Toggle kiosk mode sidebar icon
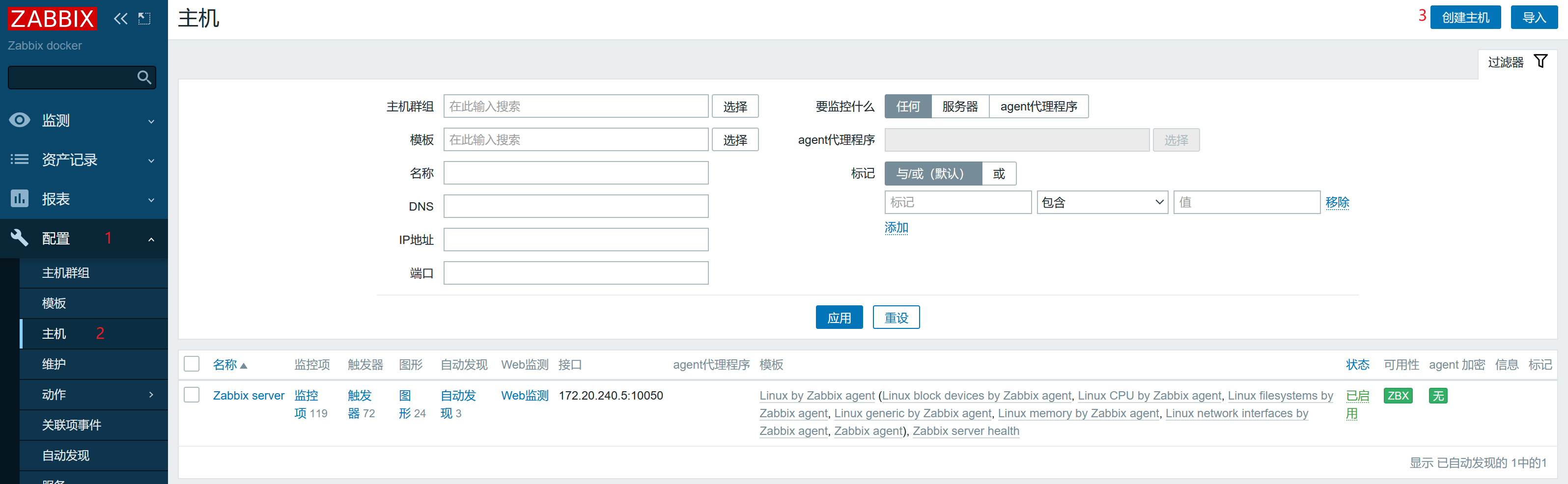The height and width of the screenshot is (484, 1568). 144,19
